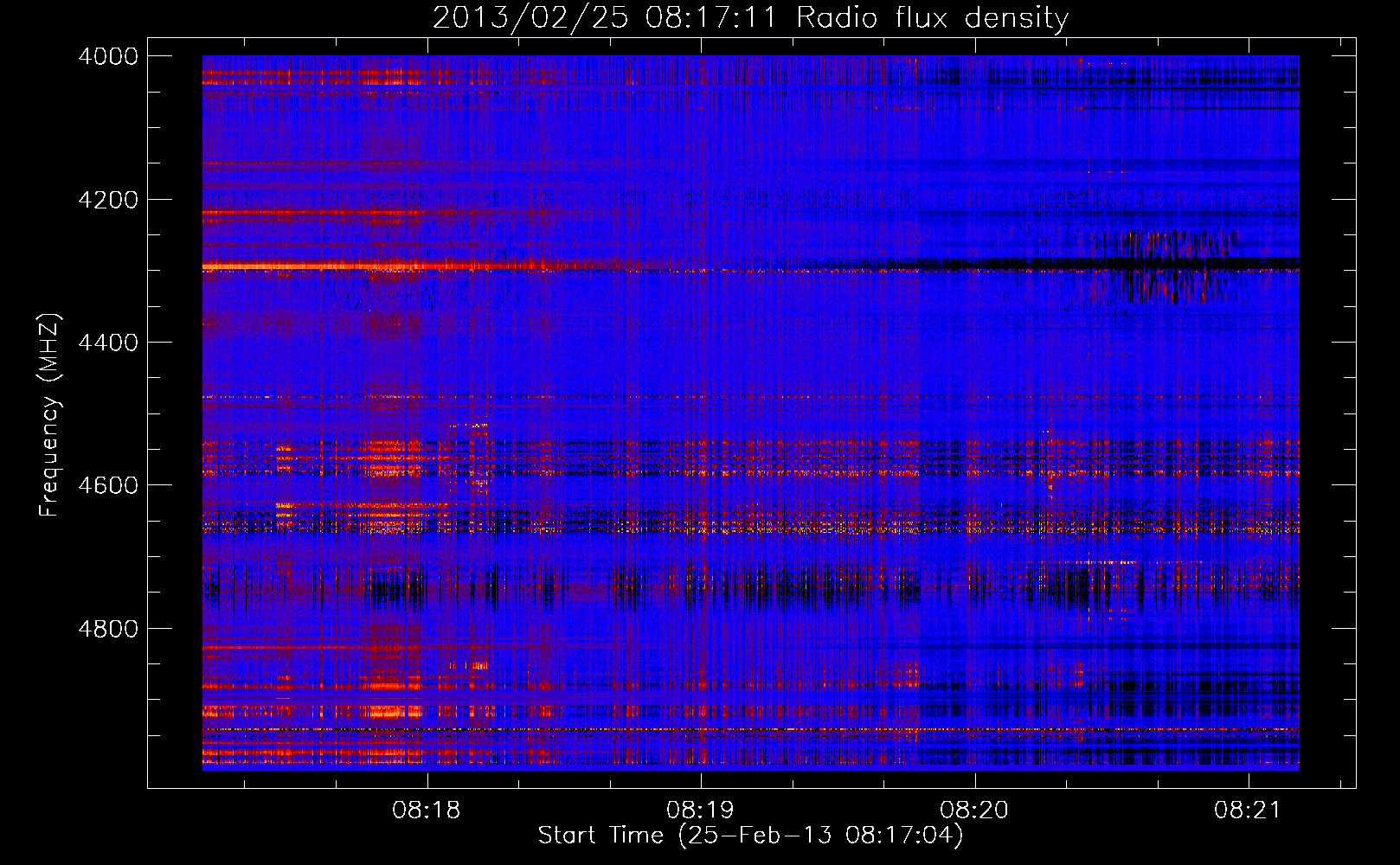Screen dimensions: 1400x865
Task: Click the 08:21 time tick label
Action: [x=1249, y=810]
